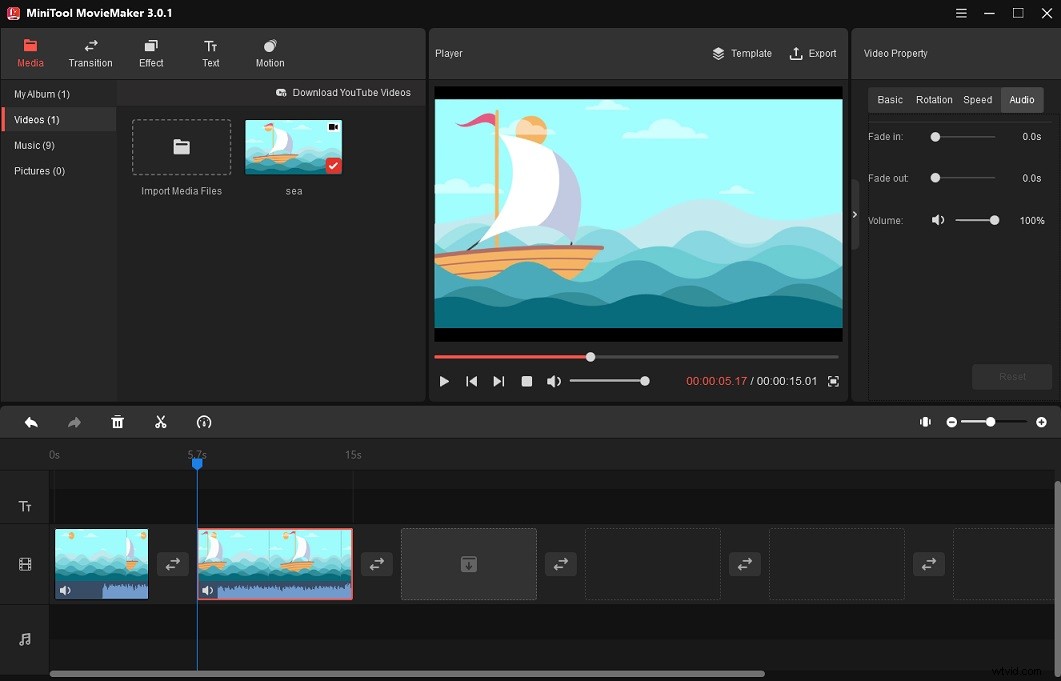
Task: Open the Transition panel
Action: [x=90, y=53]
